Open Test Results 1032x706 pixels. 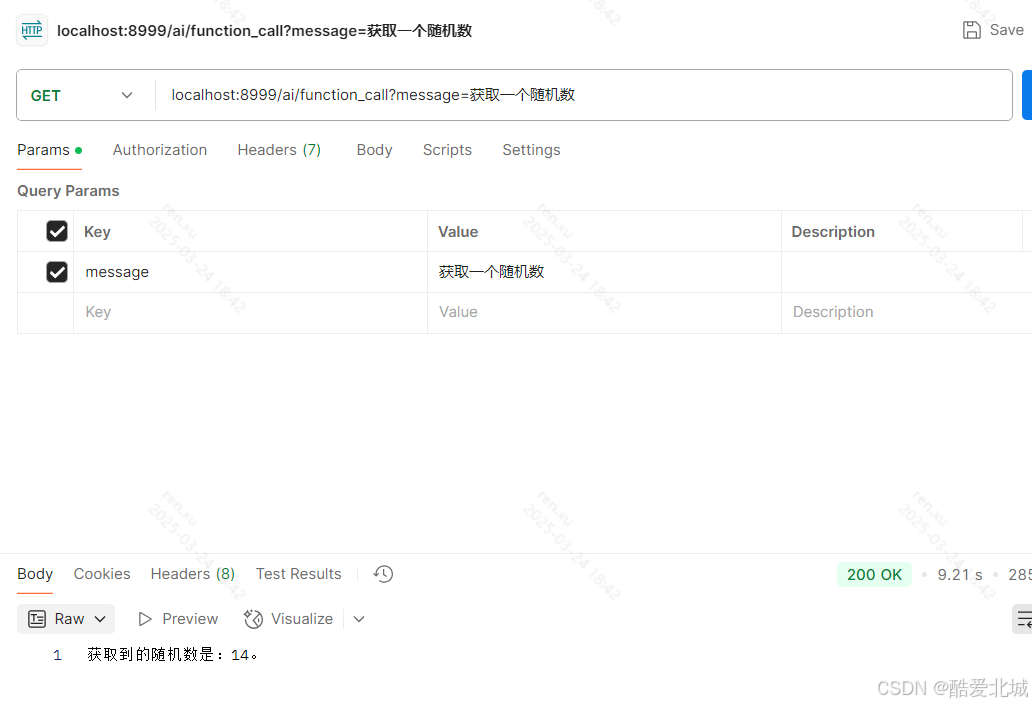click(298, 573)
